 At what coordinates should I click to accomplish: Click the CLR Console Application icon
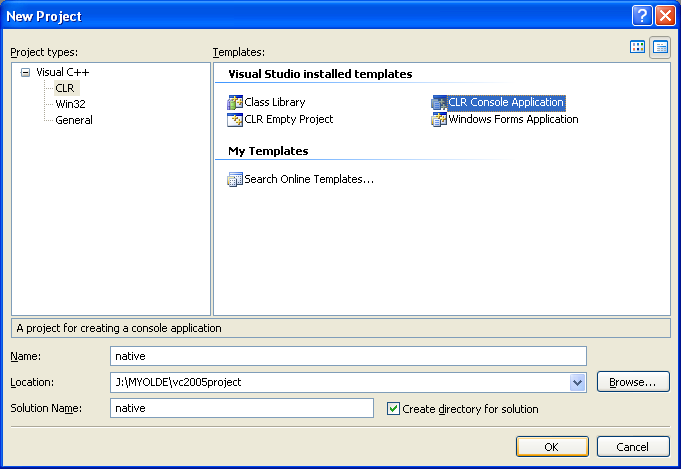click(x=439, y=102)
